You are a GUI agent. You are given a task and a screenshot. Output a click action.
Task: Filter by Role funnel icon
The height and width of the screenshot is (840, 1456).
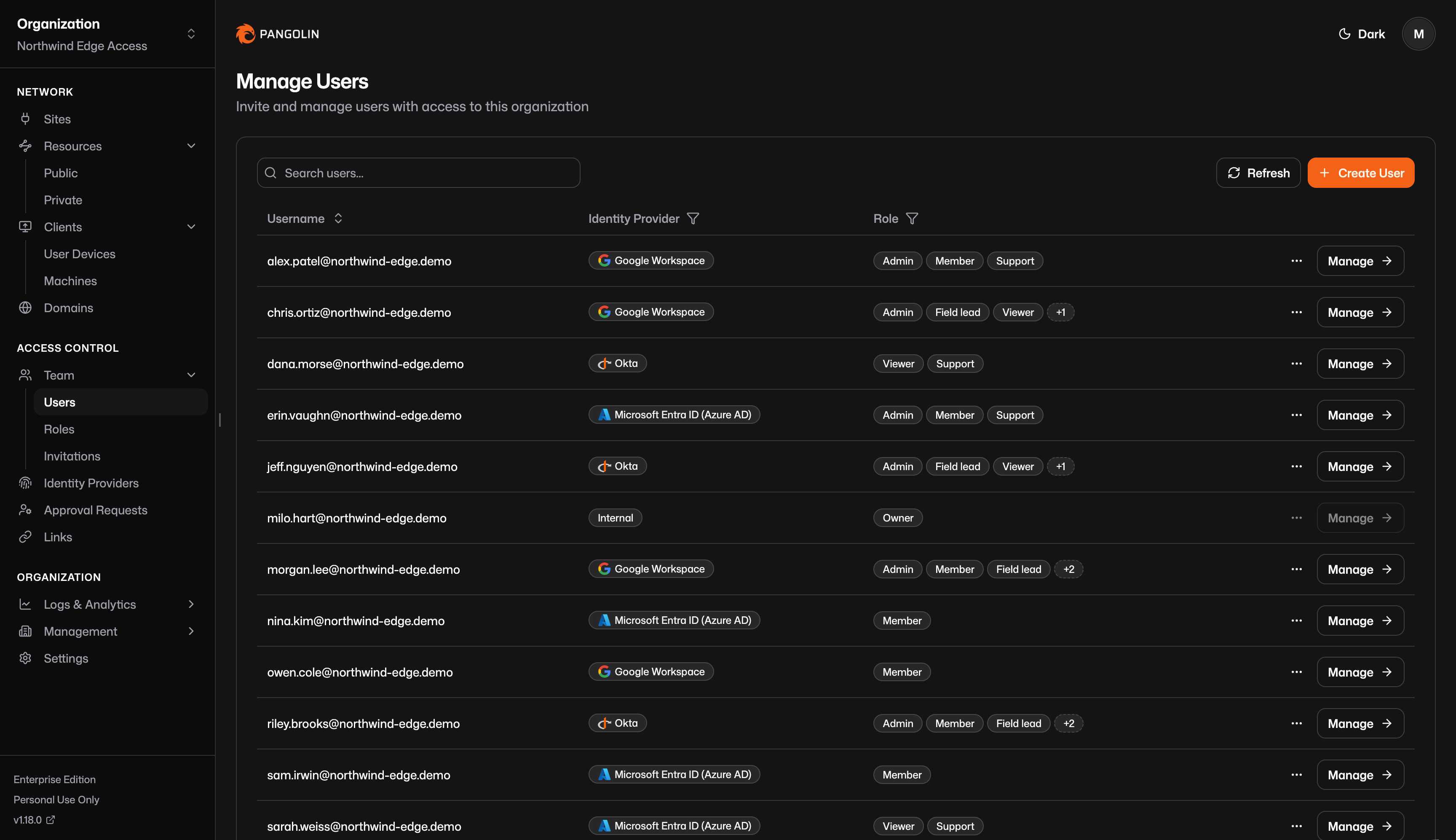pyautogui.click(x=911, y=219)
